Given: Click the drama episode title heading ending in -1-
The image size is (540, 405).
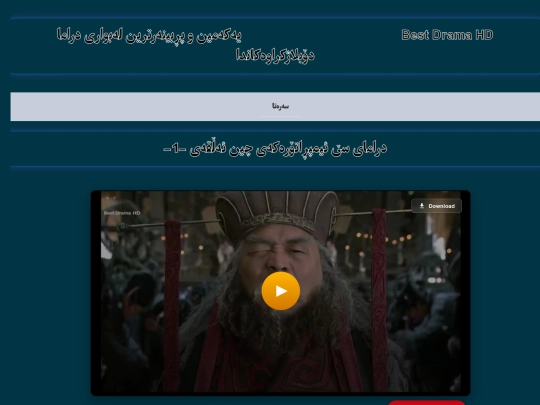Looking at the screenshot, I should 275,148.
